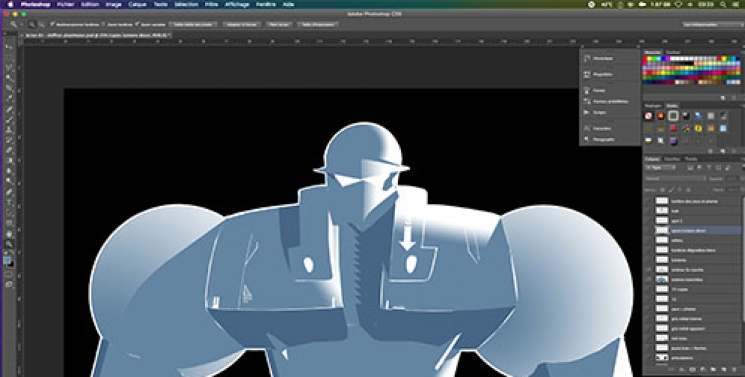Click new group folder icon in Calques panel

(714, 369)
